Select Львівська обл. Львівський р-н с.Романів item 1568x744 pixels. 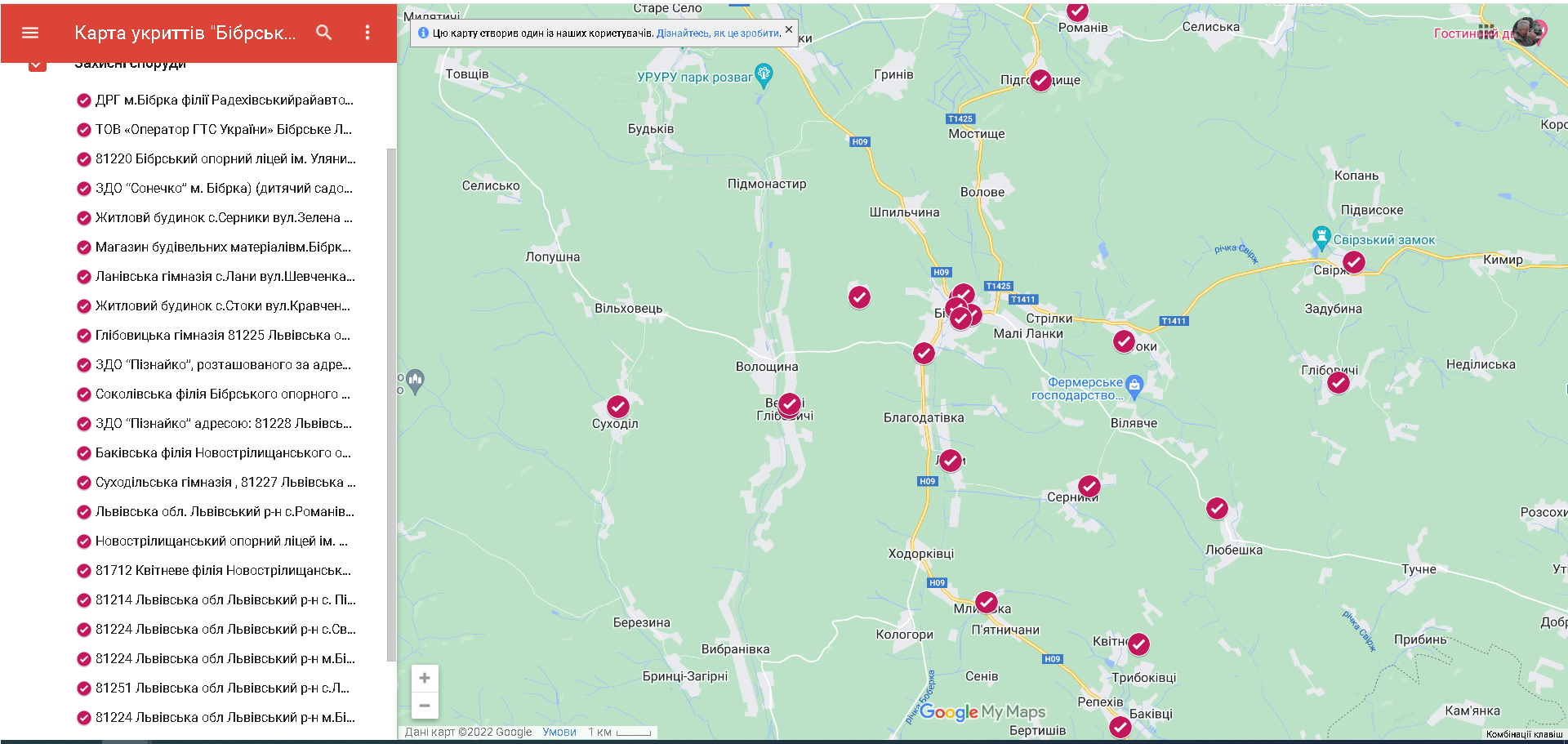[215, 512]
